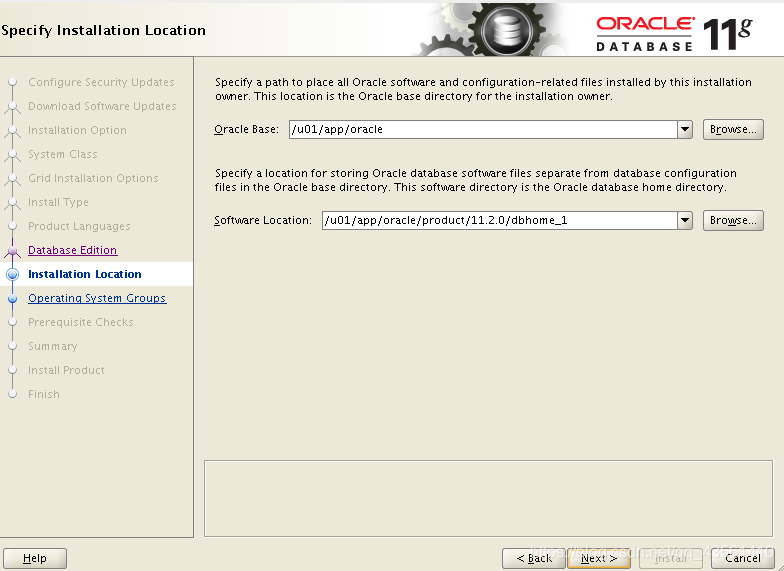Click the System Class step
The image size is (784, 571).
62,154
